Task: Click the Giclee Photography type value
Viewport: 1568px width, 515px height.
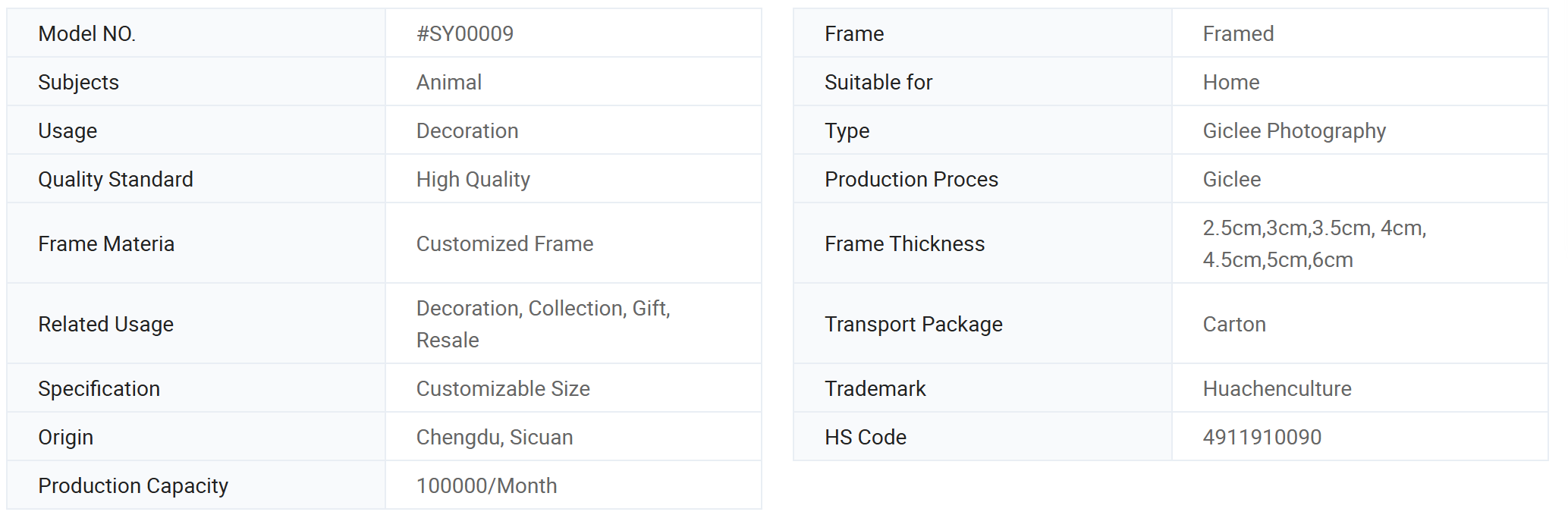Action: 1294,130
